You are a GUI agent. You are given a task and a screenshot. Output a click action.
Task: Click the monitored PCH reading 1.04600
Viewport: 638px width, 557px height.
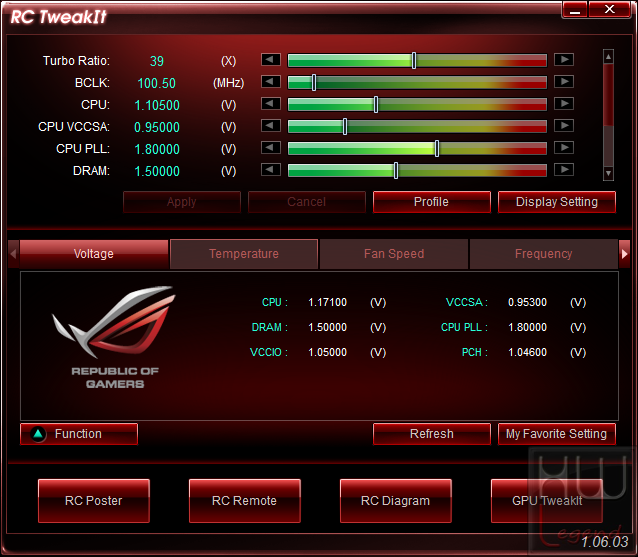pyautogui.click(x=527, y=352)
